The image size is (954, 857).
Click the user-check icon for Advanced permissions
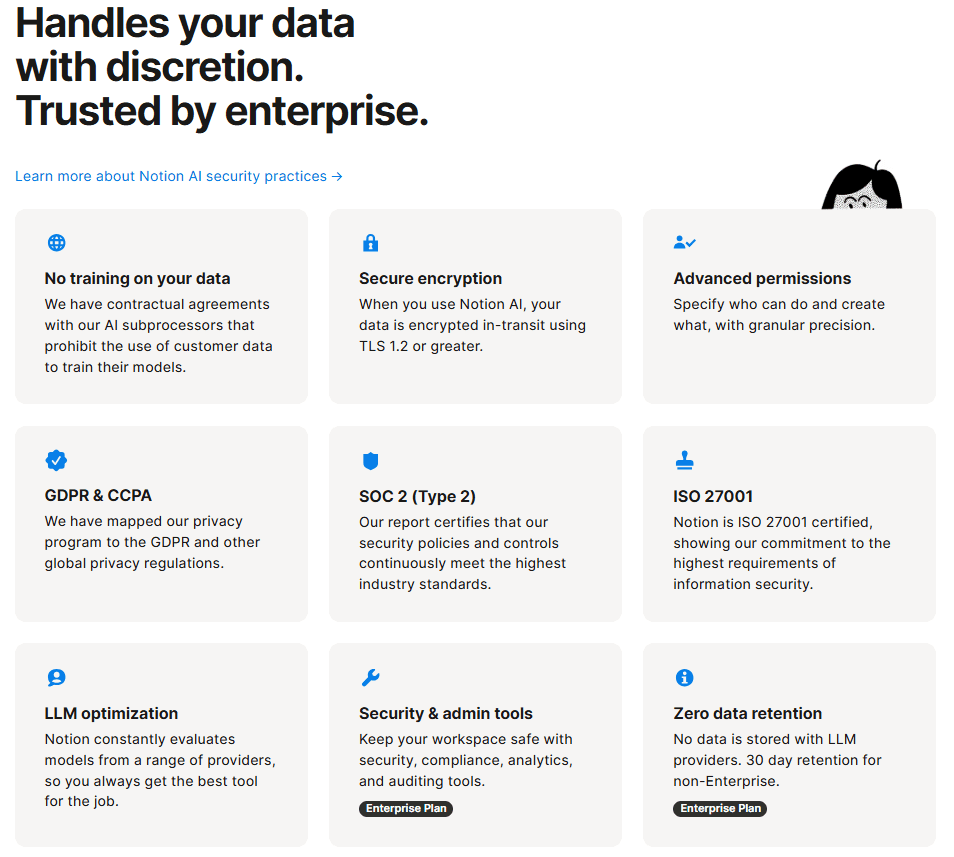click(685, 242)
